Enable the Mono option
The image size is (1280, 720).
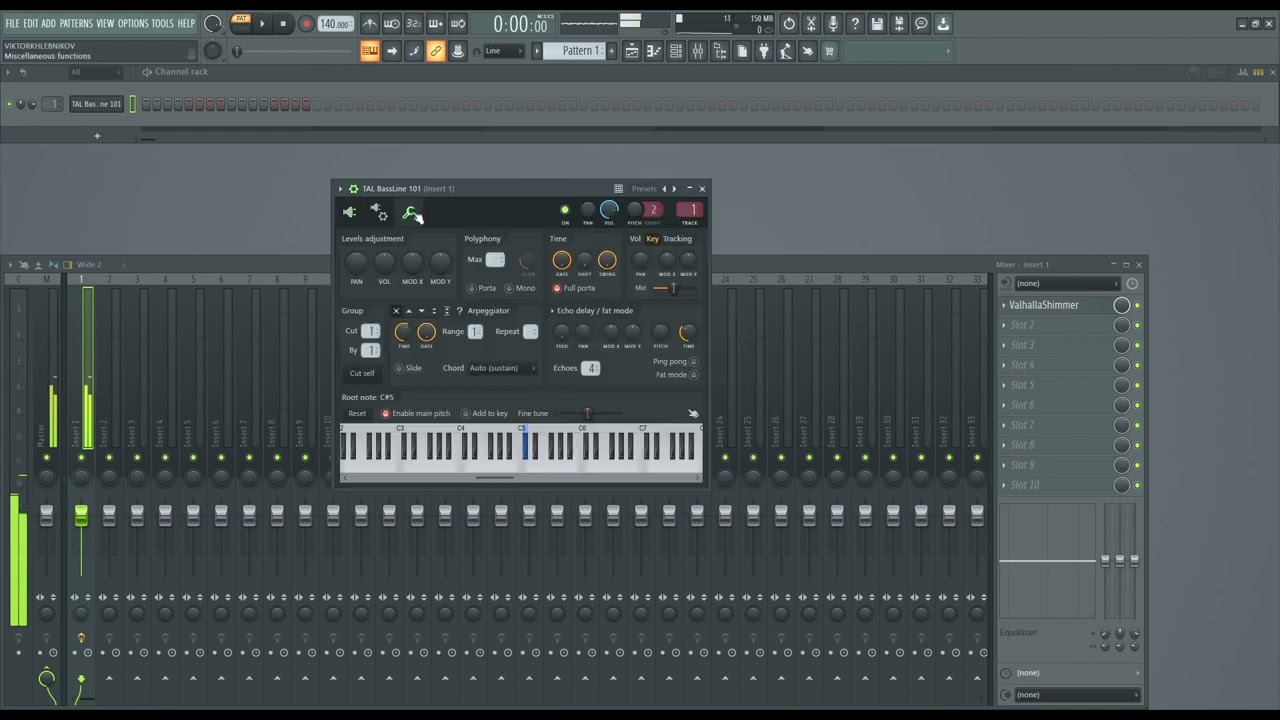pyautogui.click(x=509, y=288)
